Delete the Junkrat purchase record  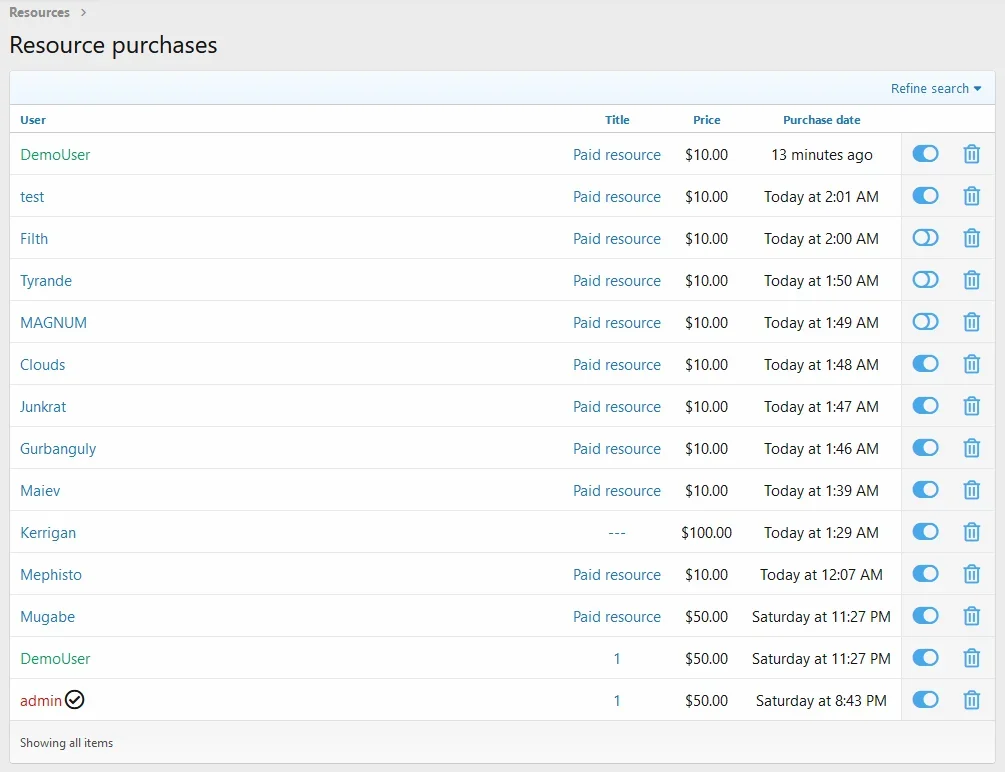(971, 406)
